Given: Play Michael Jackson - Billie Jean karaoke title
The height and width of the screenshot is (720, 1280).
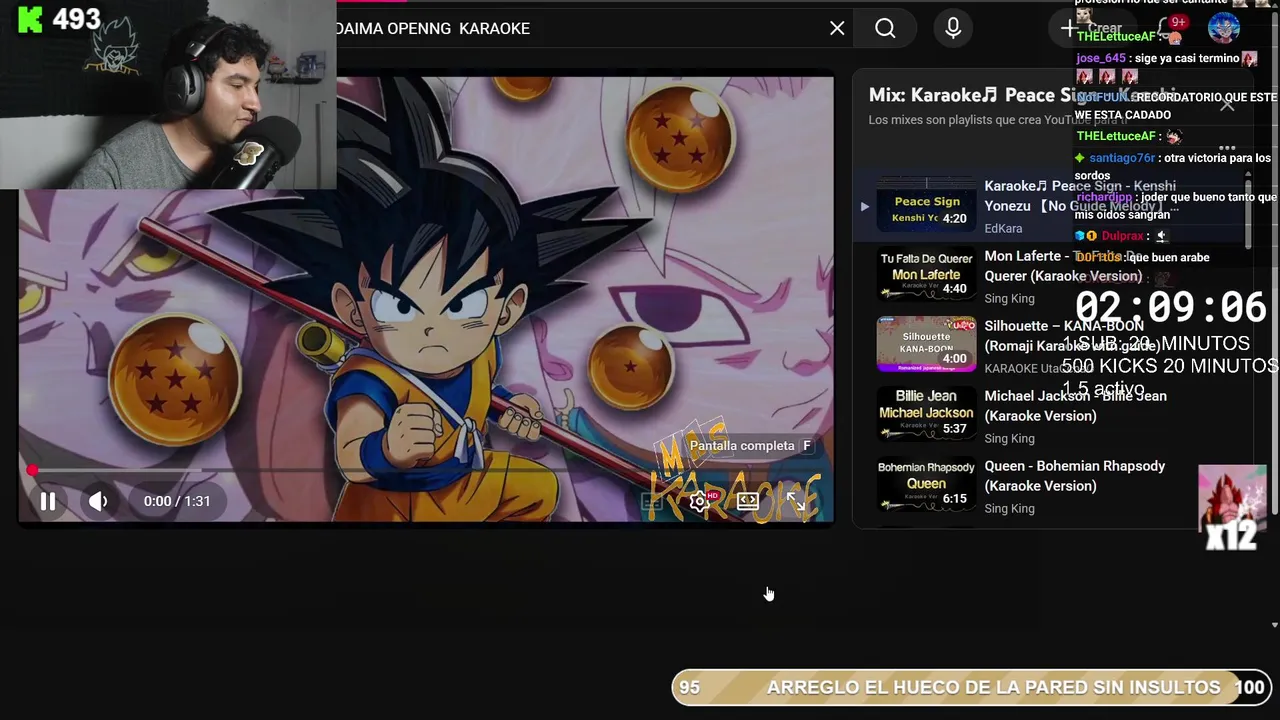Looking at the screenshot, I should point(1075,406).
